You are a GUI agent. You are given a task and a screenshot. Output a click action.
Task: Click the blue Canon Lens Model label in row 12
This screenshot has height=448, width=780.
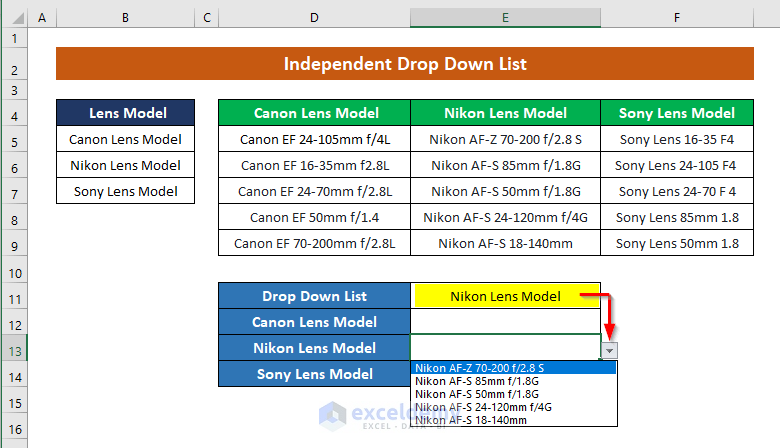[314, 322]
